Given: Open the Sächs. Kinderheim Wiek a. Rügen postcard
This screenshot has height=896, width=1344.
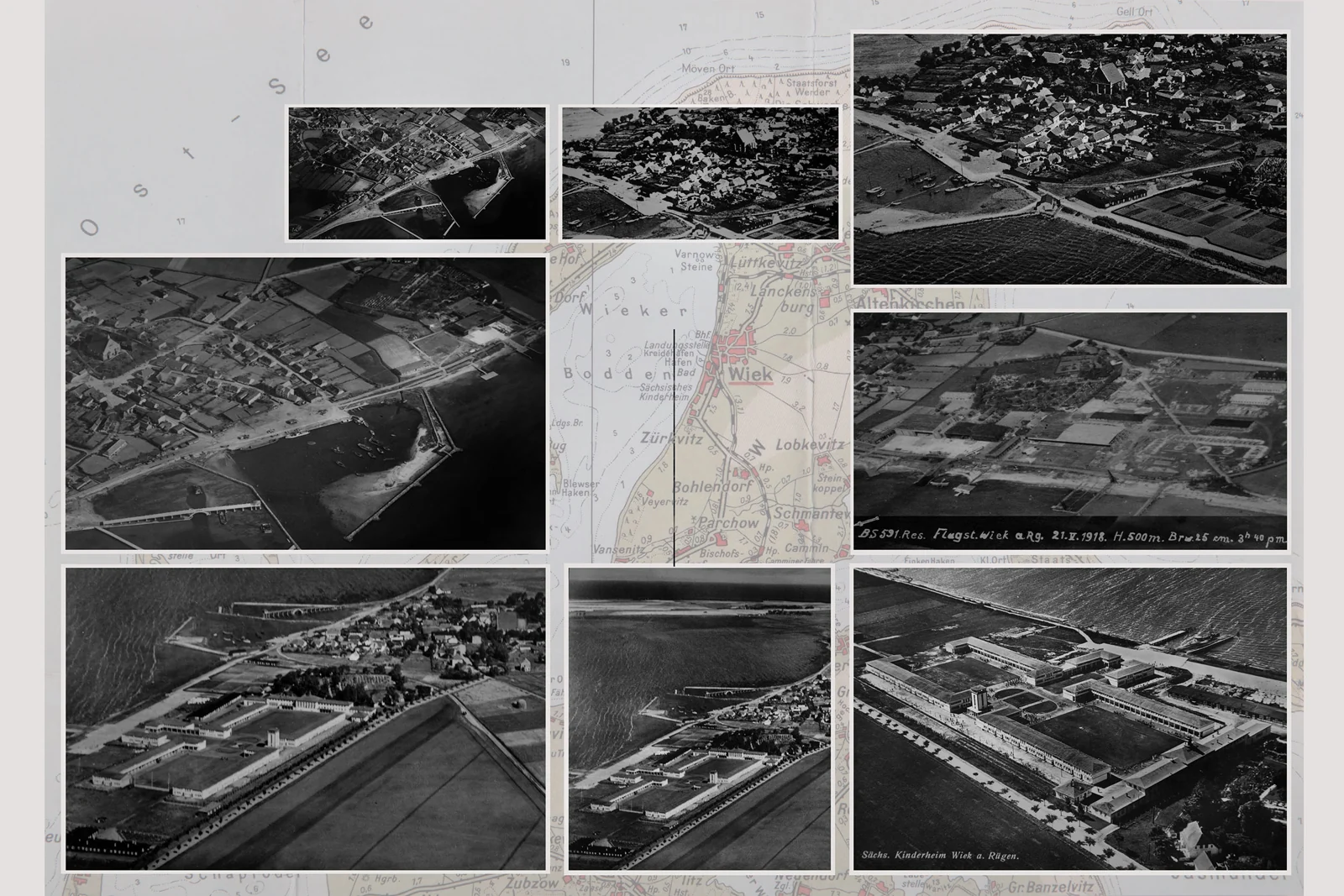Looking at the screenshot, I should click(x=1070, y=719).
